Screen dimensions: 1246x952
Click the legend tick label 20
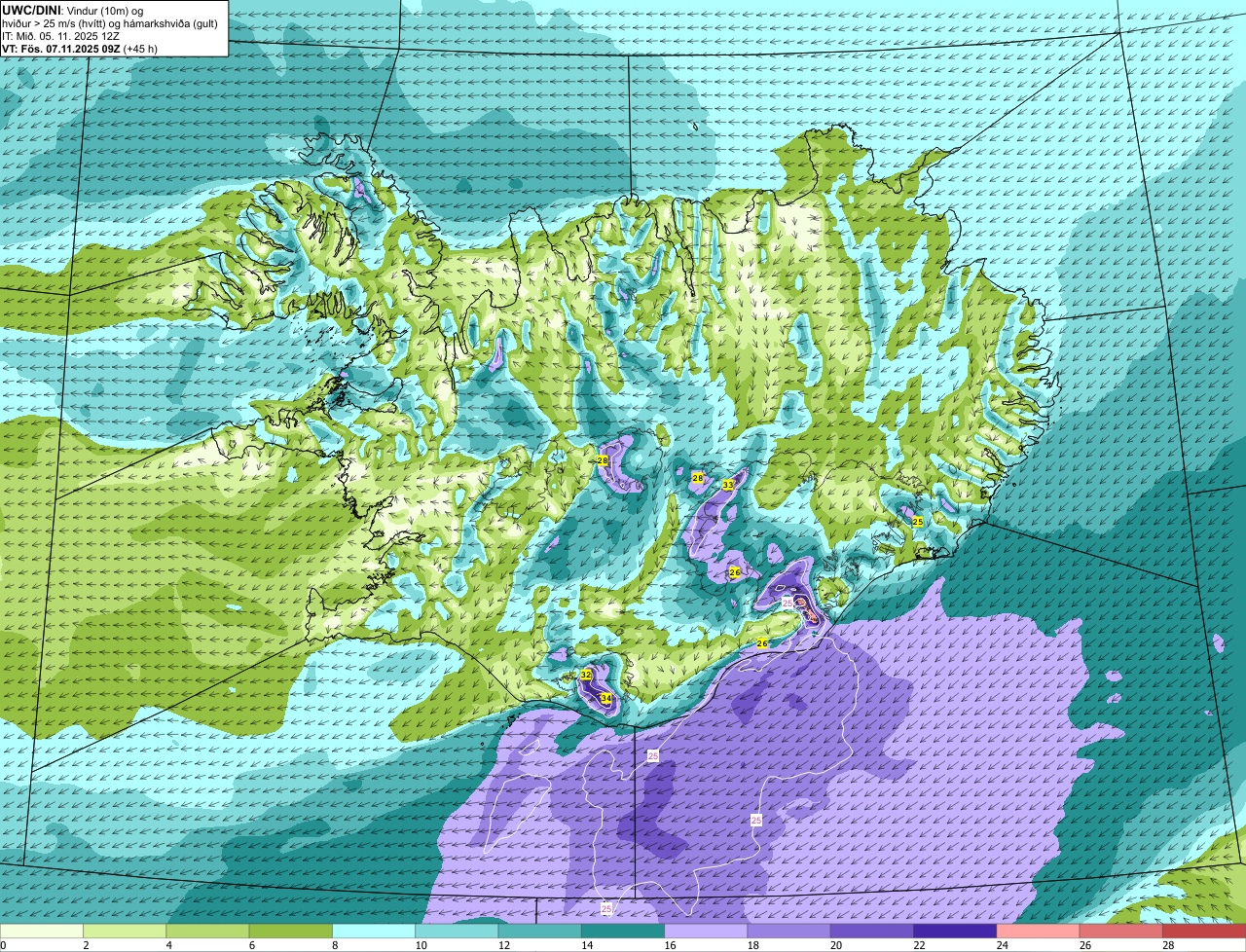point(835,945)
